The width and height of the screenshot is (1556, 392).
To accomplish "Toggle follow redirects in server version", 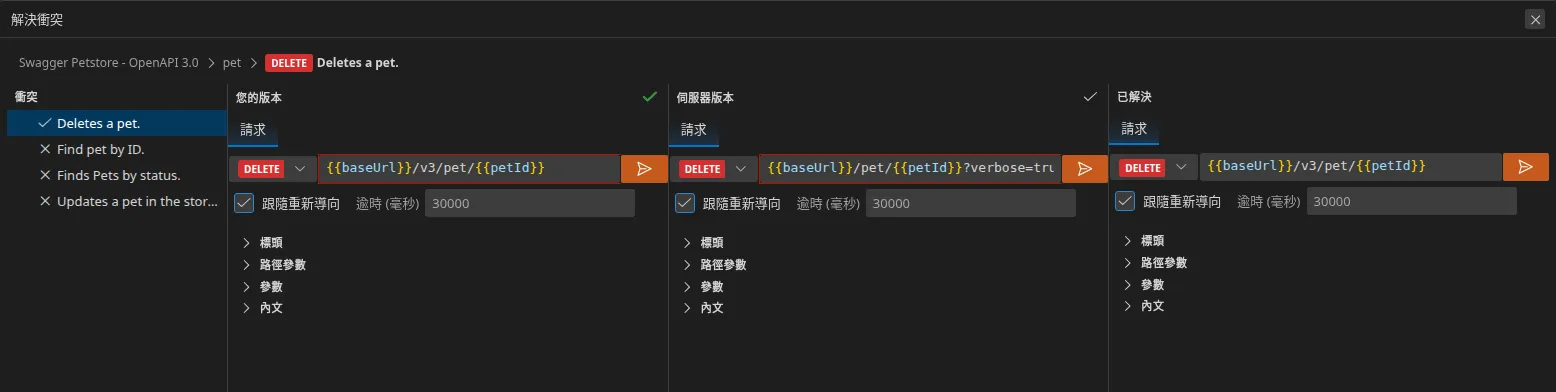I will pyautogui.click(x=685, y=203).
